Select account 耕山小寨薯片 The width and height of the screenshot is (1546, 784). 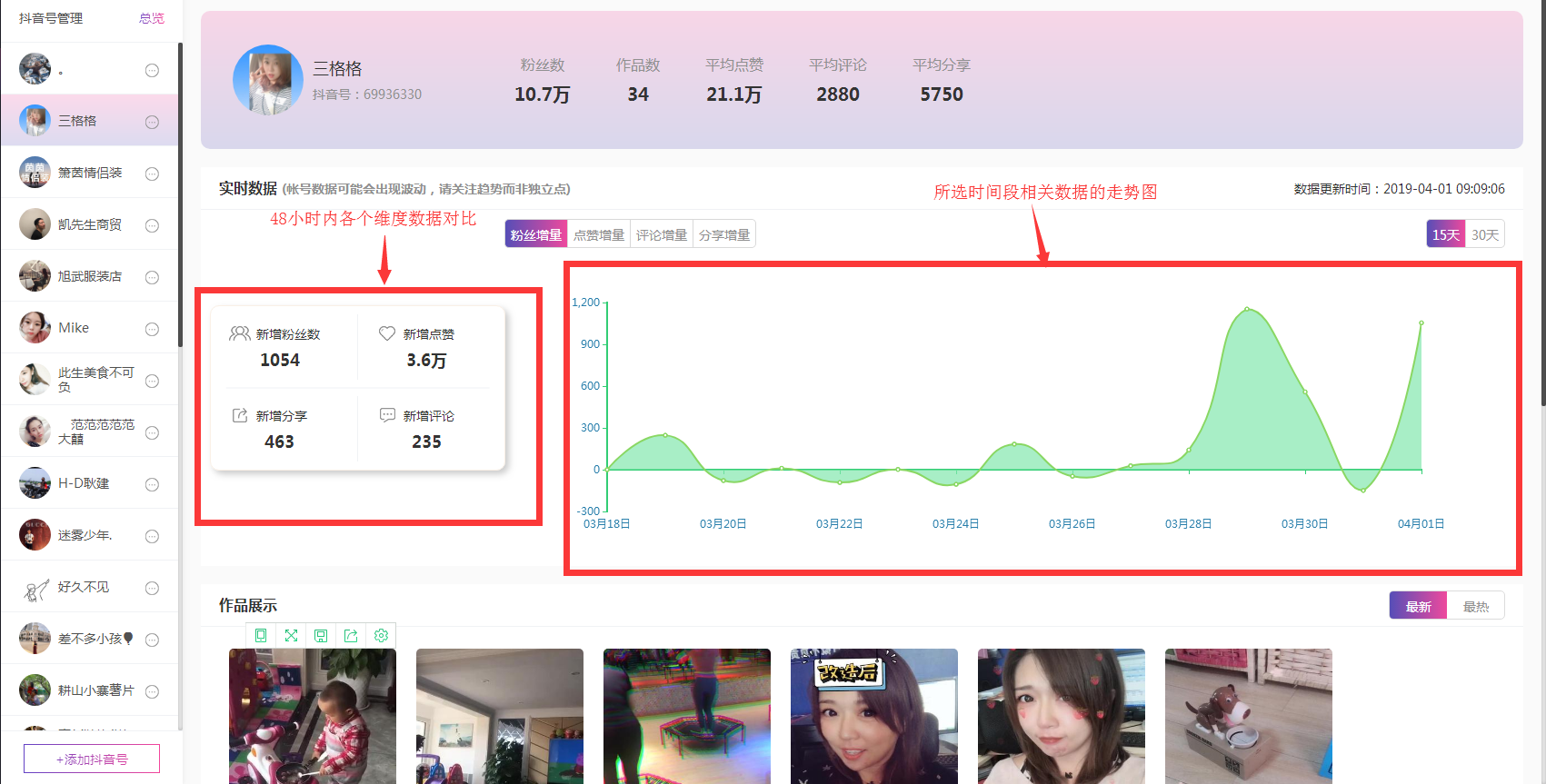(x=89, y=690)
